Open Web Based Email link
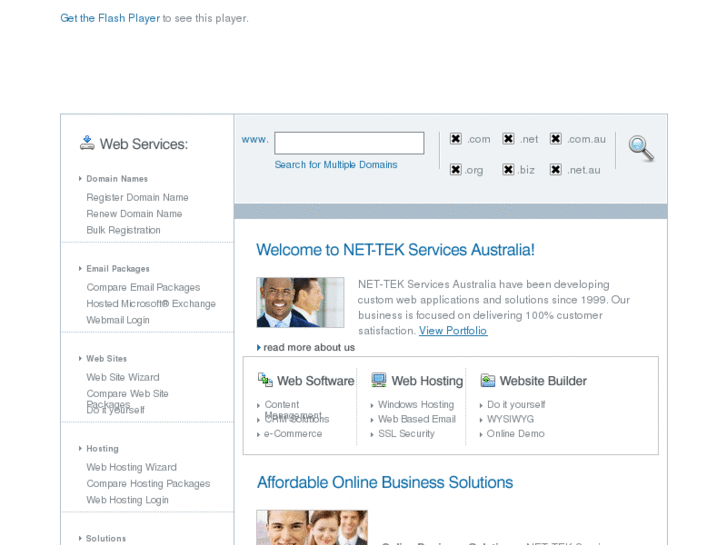727x545 pixels. coord(417,419)
